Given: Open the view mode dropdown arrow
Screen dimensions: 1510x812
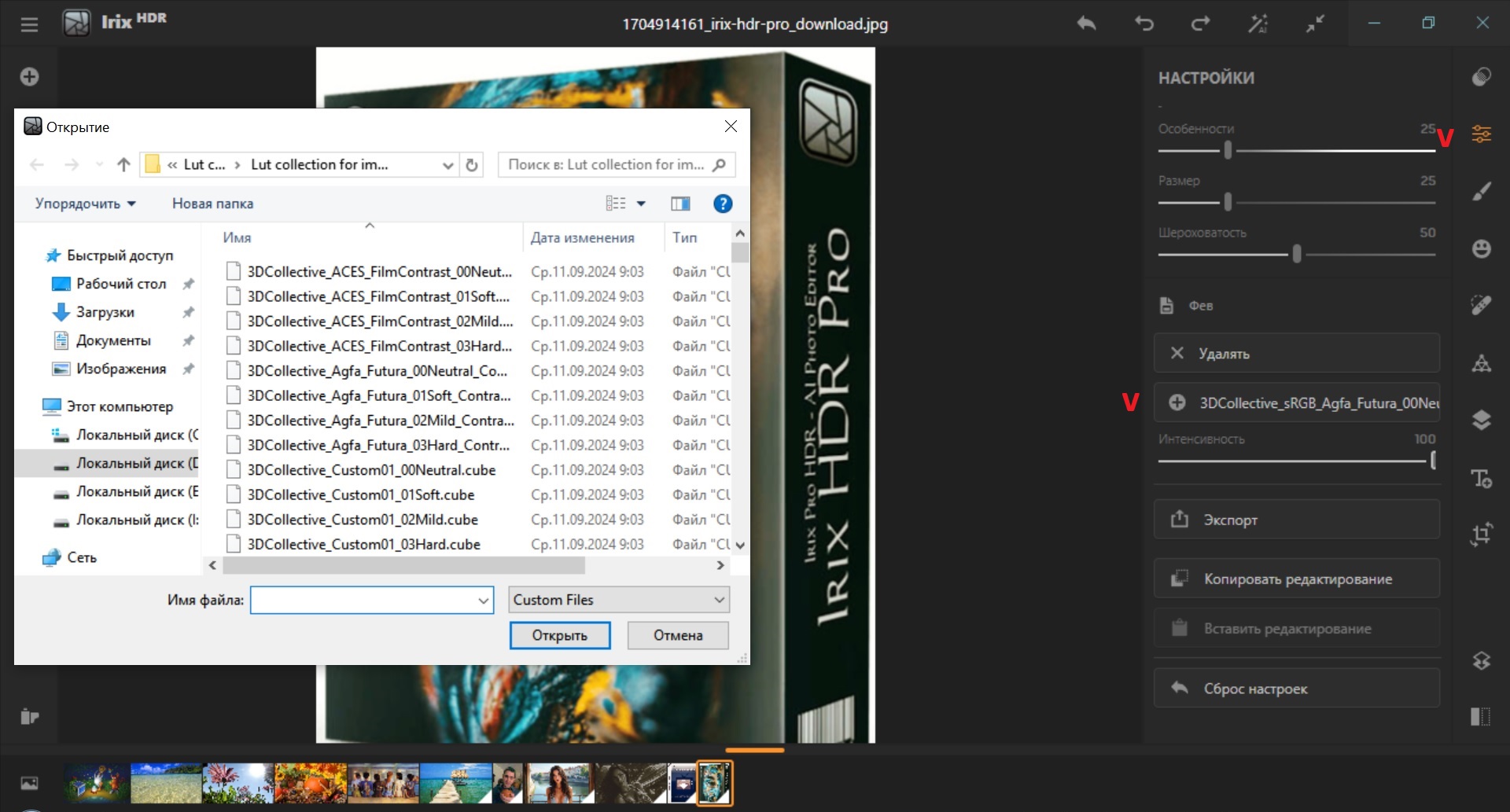Looking at the screenshot, I should pyautogui.click(x=641, y=204).
